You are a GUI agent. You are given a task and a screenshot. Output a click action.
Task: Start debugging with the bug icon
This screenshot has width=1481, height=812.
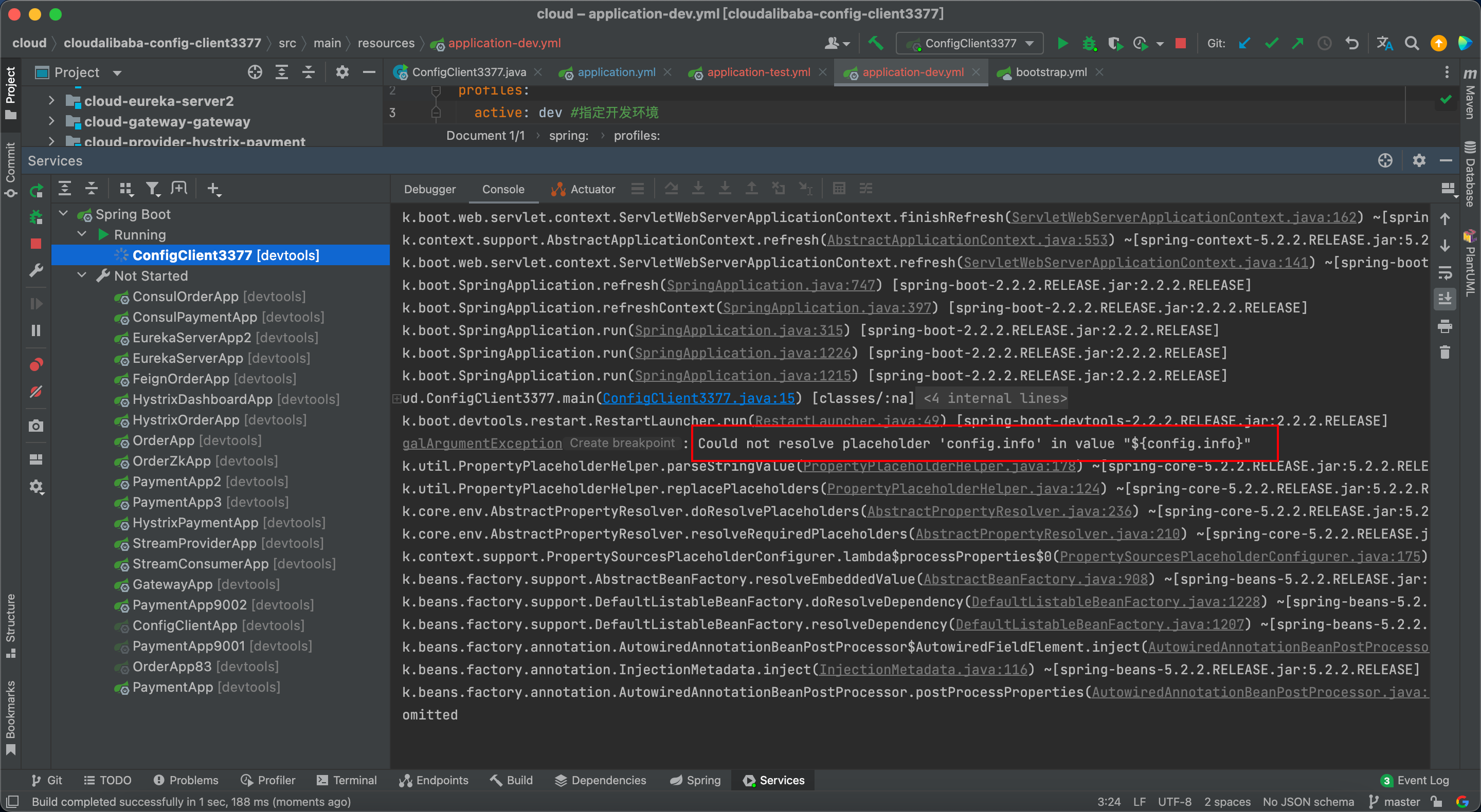1089,43
